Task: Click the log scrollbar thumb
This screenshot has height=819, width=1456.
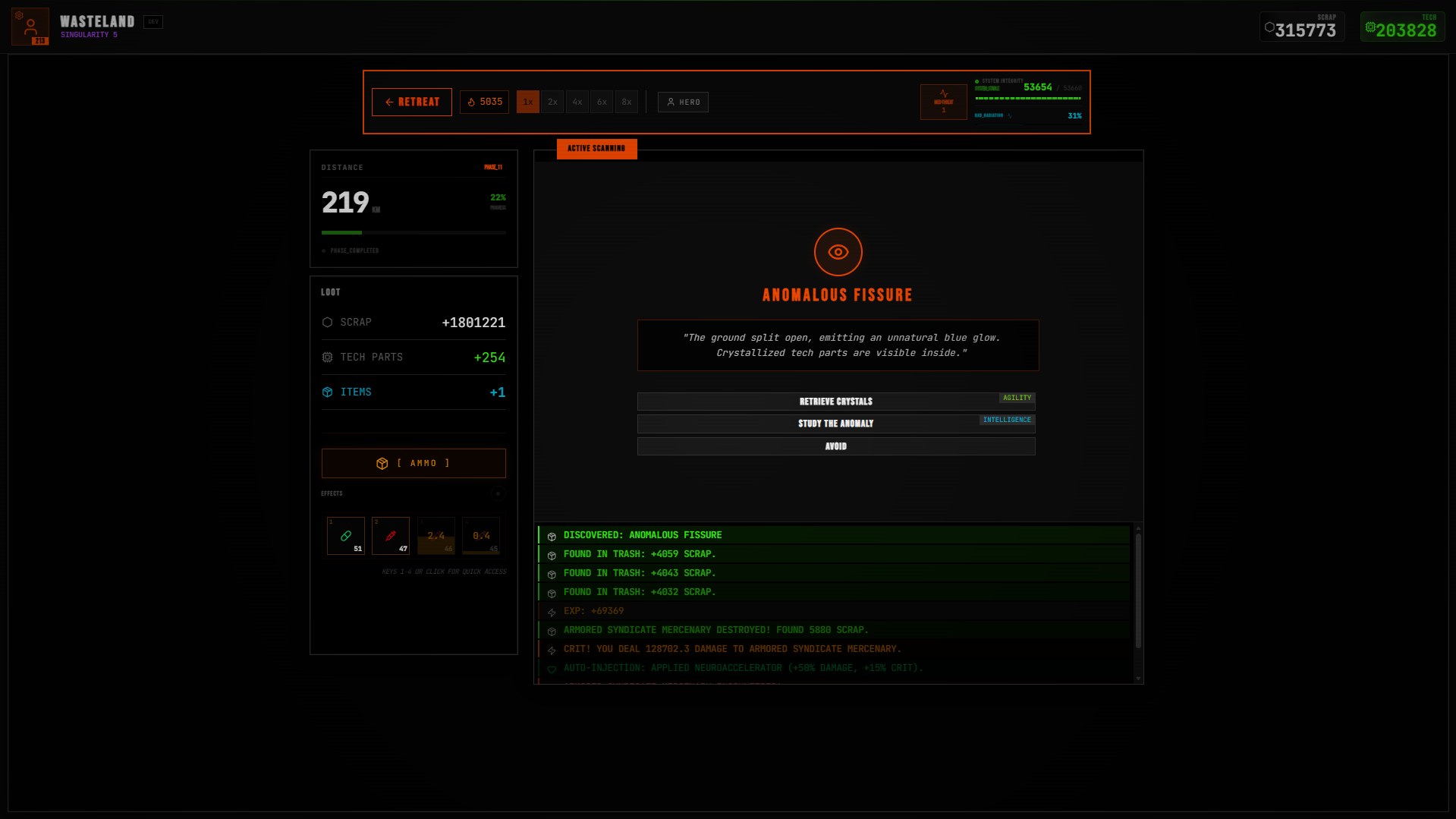Action: [x=1138, y=591]
